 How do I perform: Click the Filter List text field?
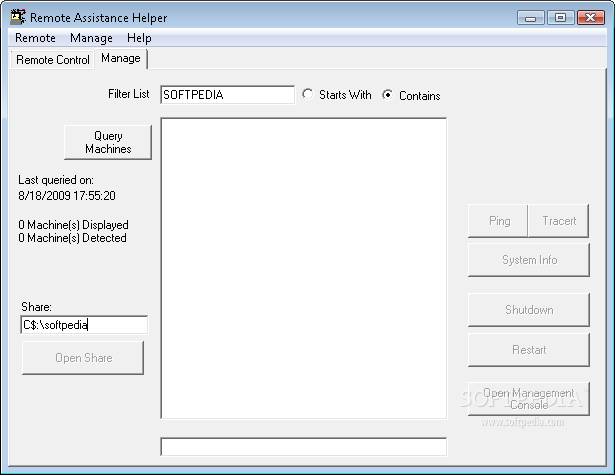[227, 95]
